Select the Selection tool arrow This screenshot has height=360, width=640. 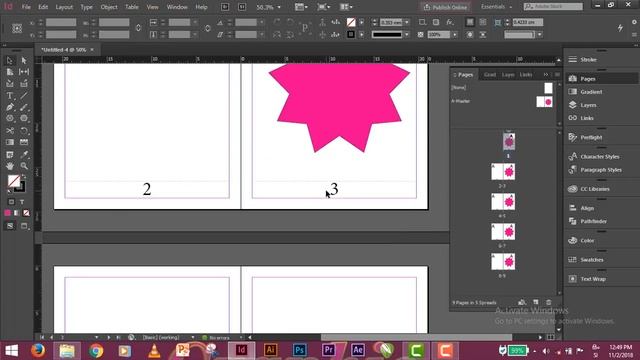tap(10, 60)
